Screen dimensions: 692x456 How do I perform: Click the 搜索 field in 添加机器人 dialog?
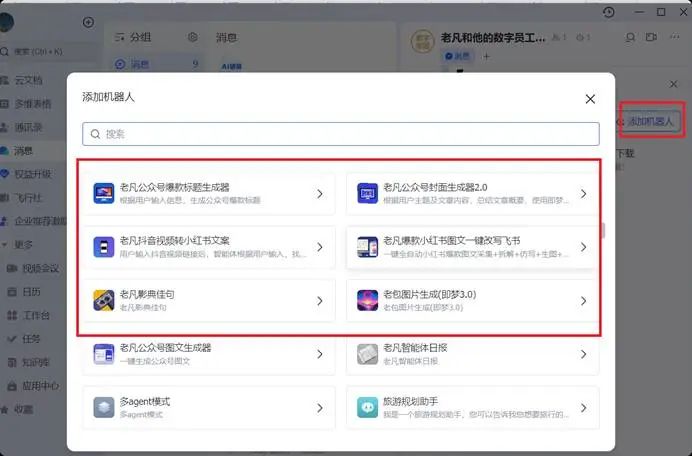[x=341, y=134]
